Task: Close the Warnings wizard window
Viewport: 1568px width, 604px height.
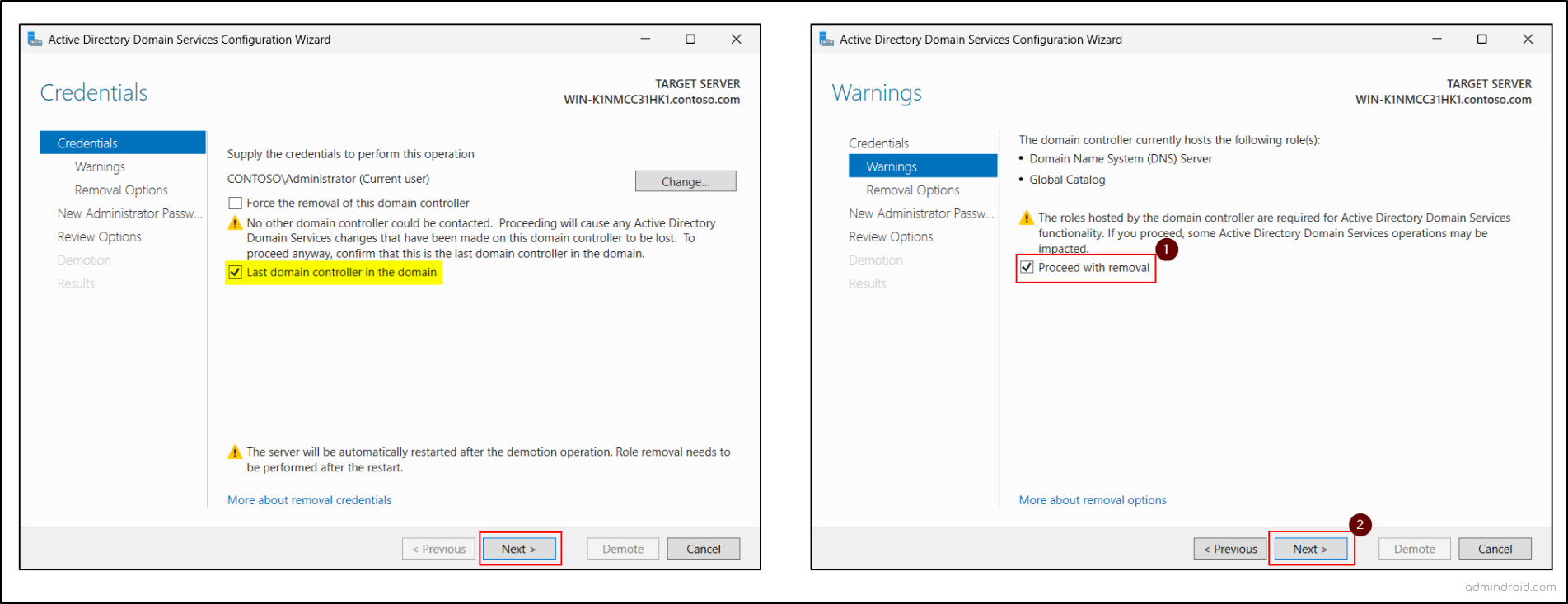Action: 1528,39
